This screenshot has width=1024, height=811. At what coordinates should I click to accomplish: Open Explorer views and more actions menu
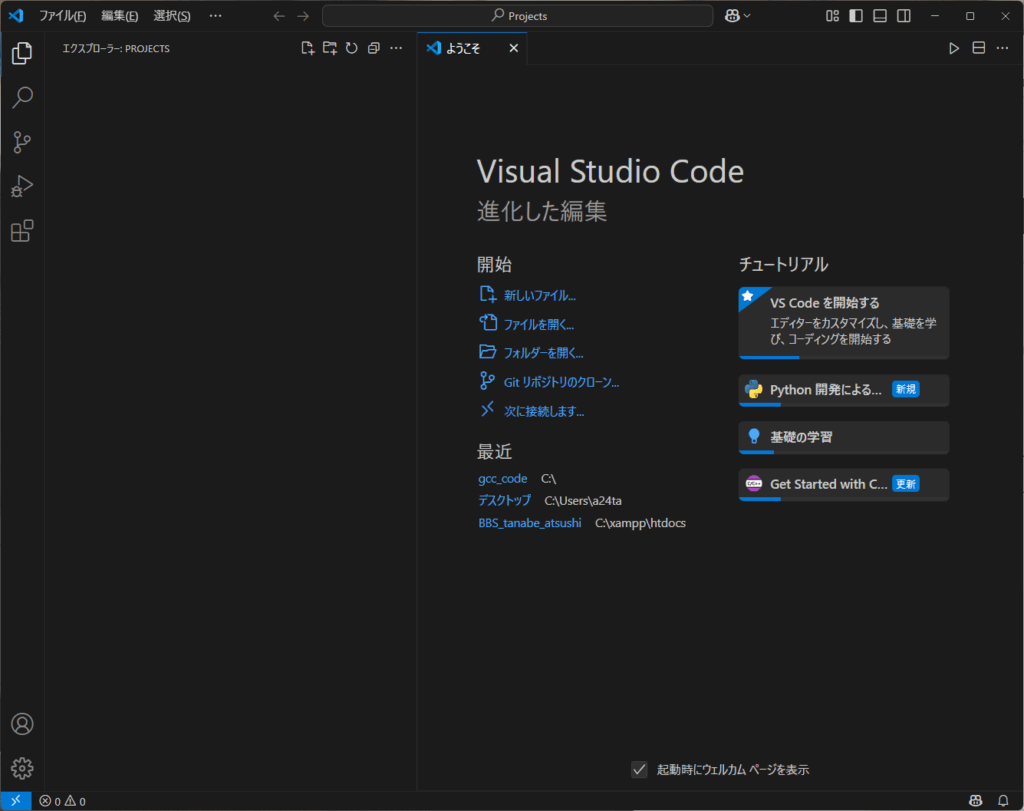pos(396,48)
